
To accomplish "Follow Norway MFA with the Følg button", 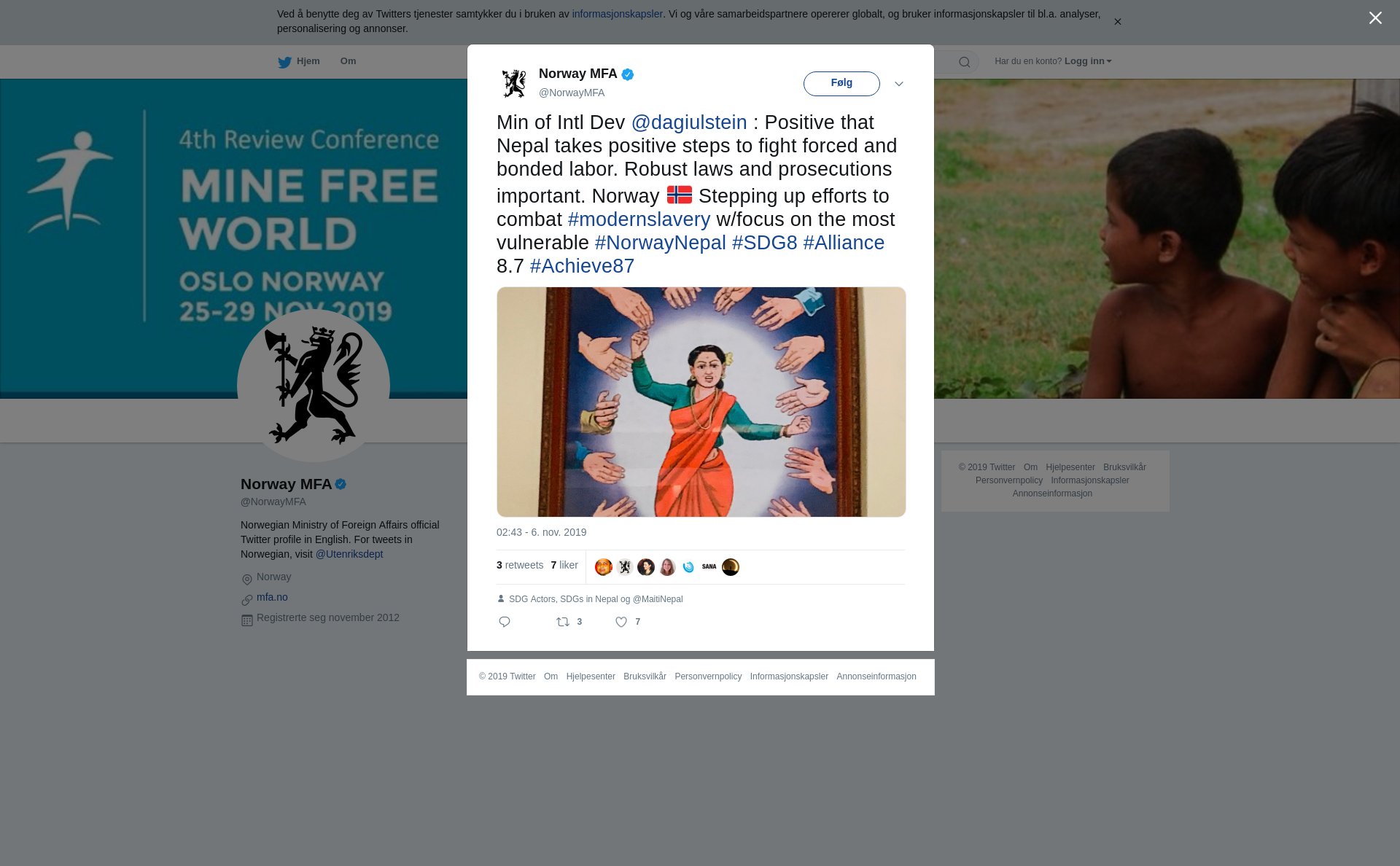I will click(841, 84).
